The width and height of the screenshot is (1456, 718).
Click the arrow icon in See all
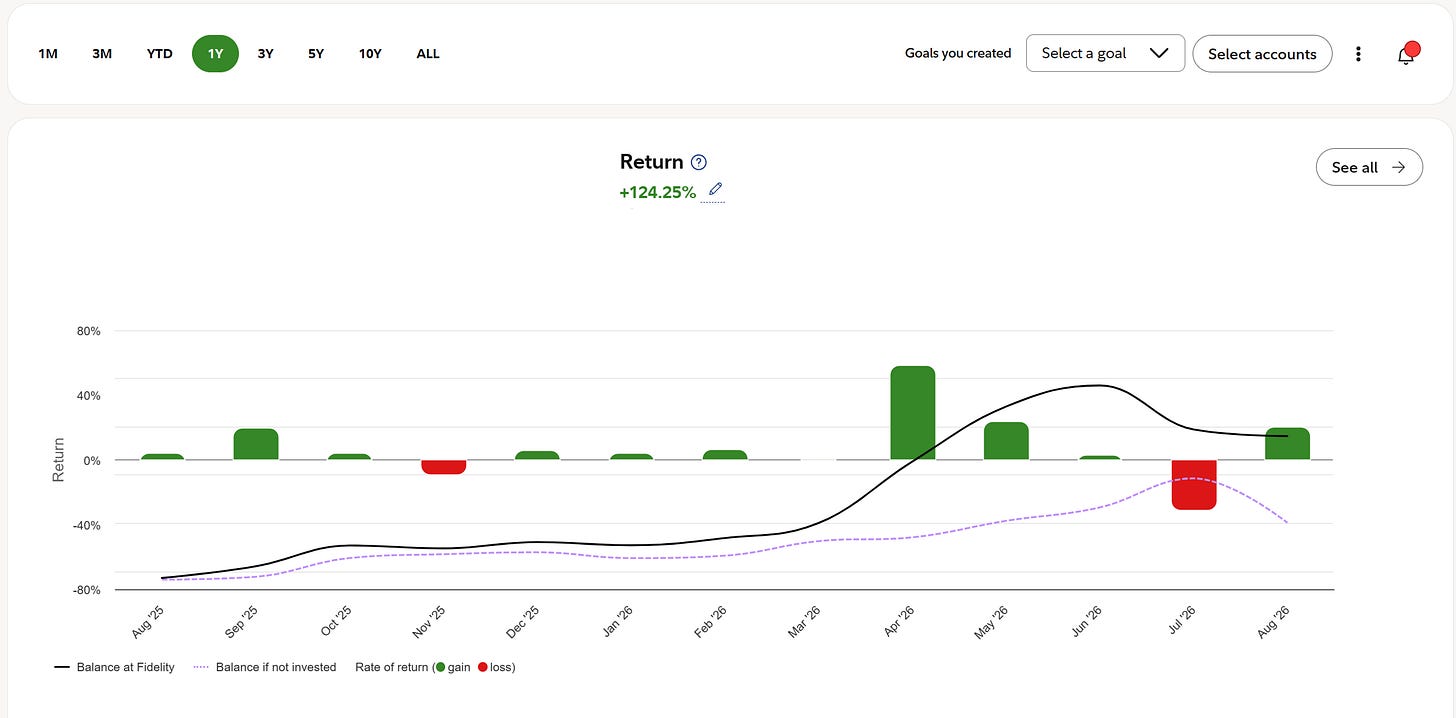(1399, 167)
